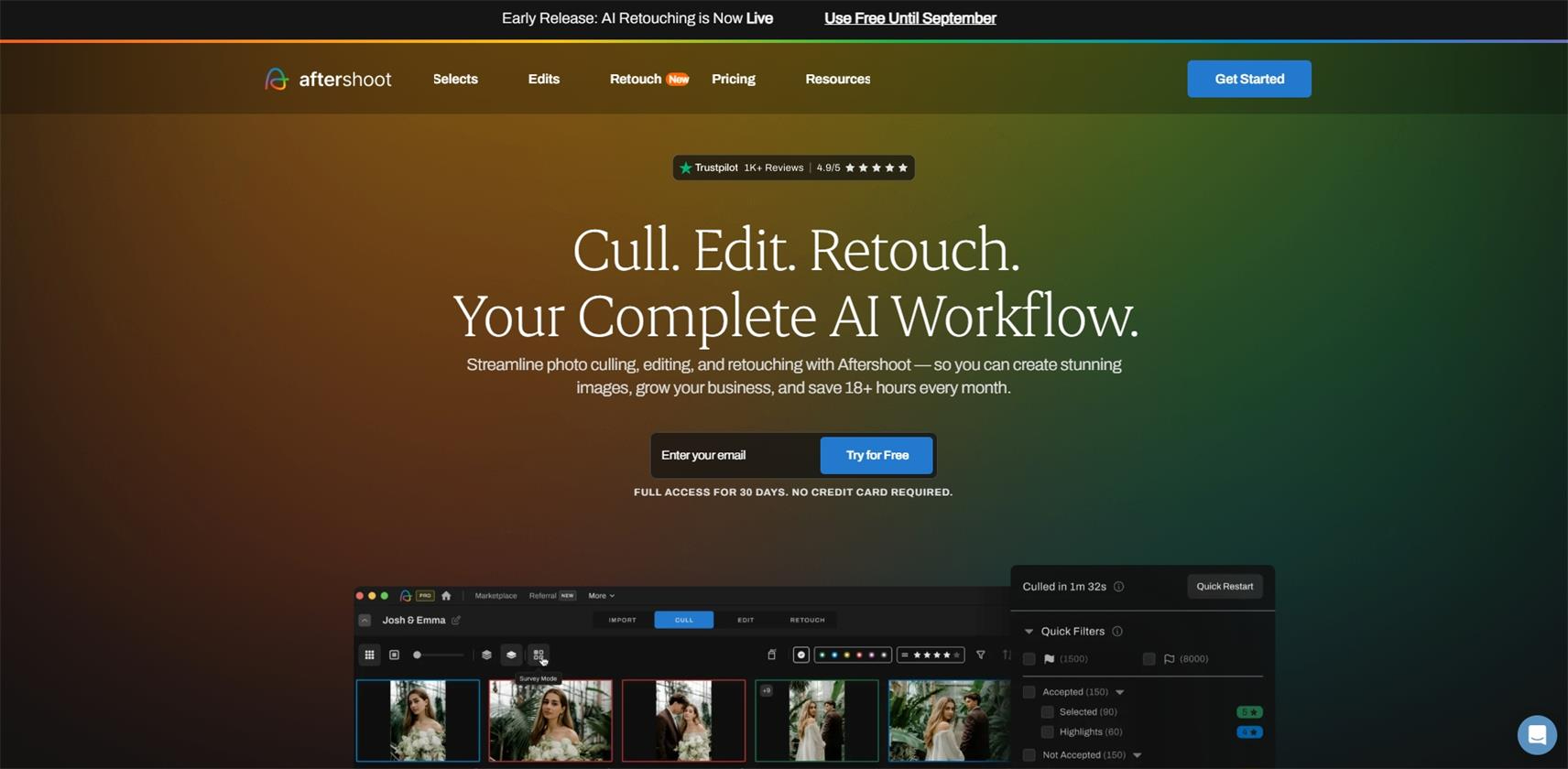This screenshot has height=769, width=1568.
Task: Click the Try for Free button
Action: [x=877, y=455]
